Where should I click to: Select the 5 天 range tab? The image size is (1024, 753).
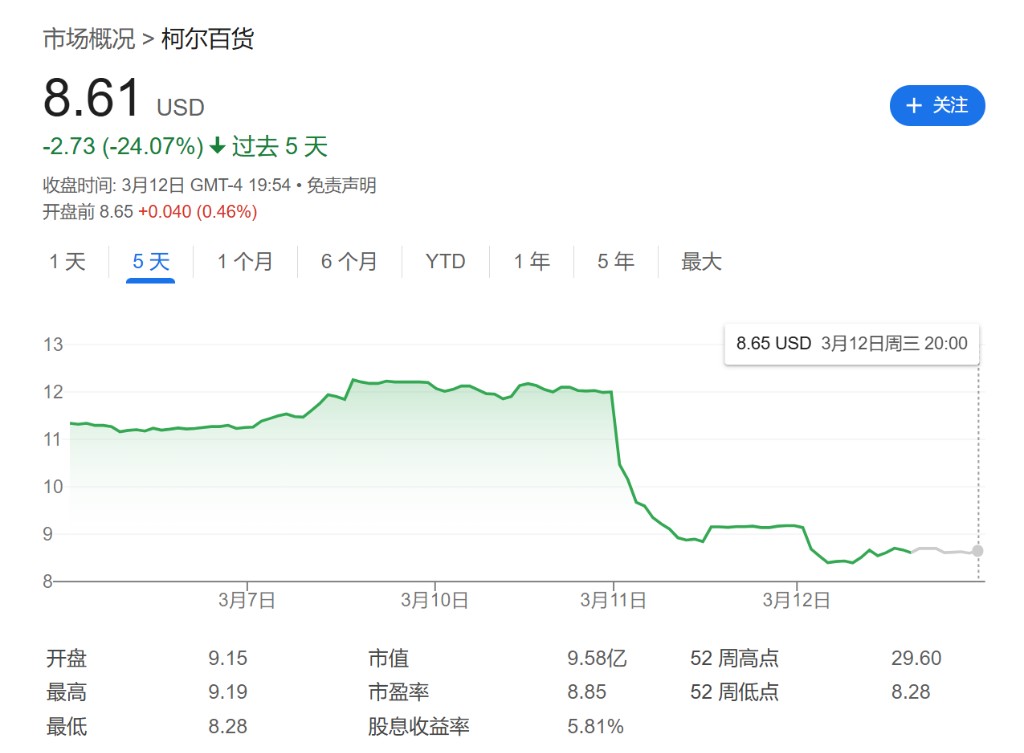(x=151, y=262)
